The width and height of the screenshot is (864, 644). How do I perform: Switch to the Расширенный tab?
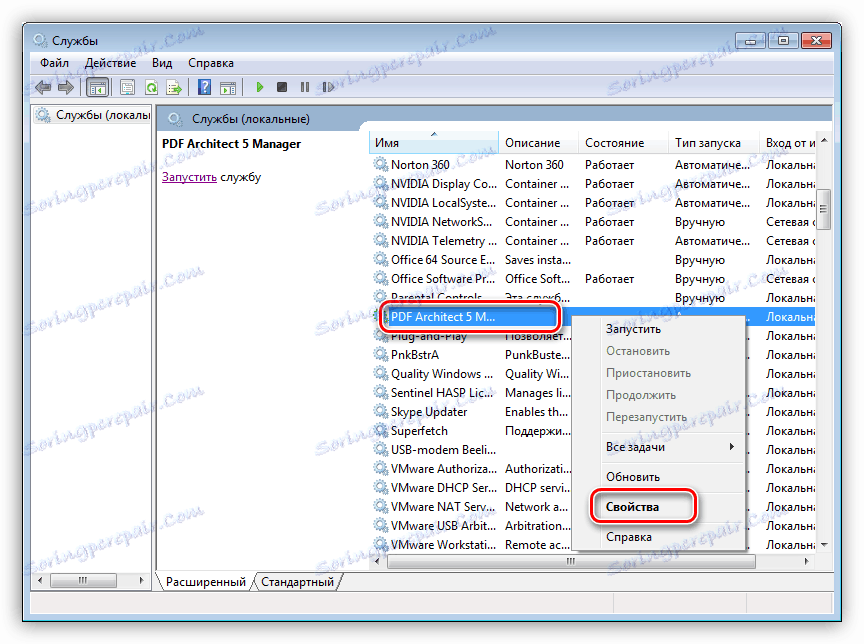[206, 582]
